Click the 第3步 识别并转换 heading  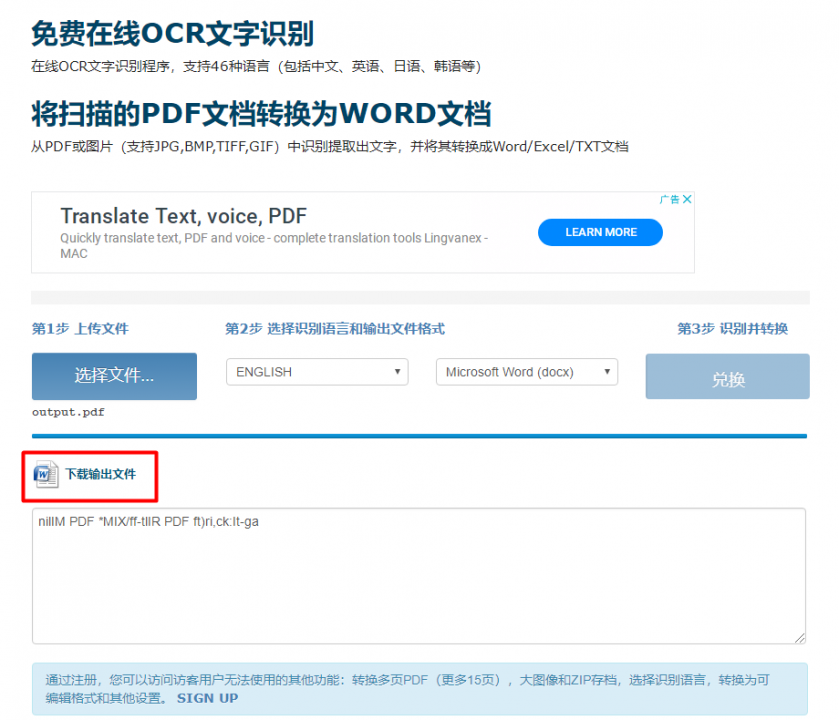(x=733, y=328)
